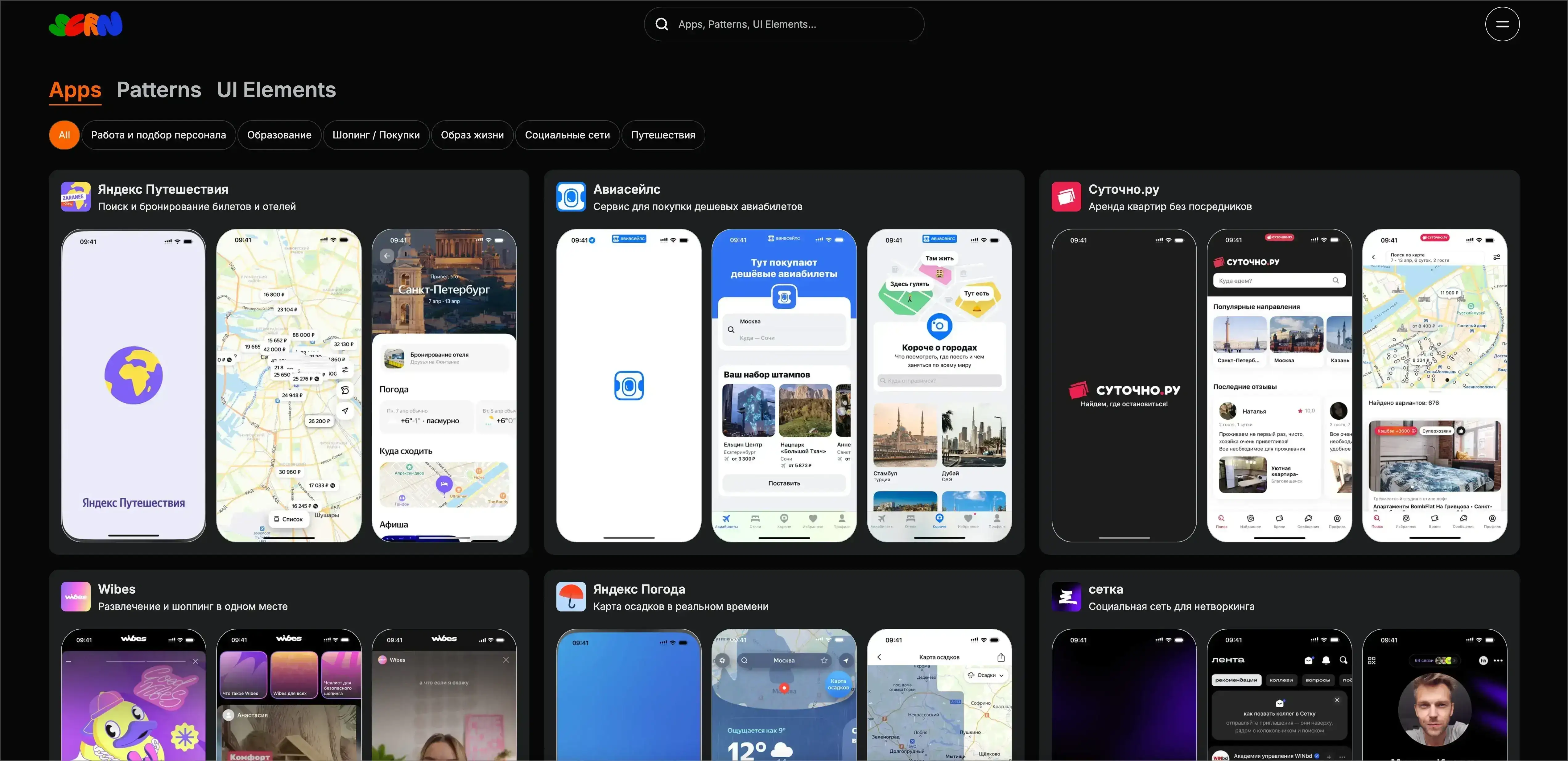Open сетка лента feed screenshot

(x=1280, y=695)
